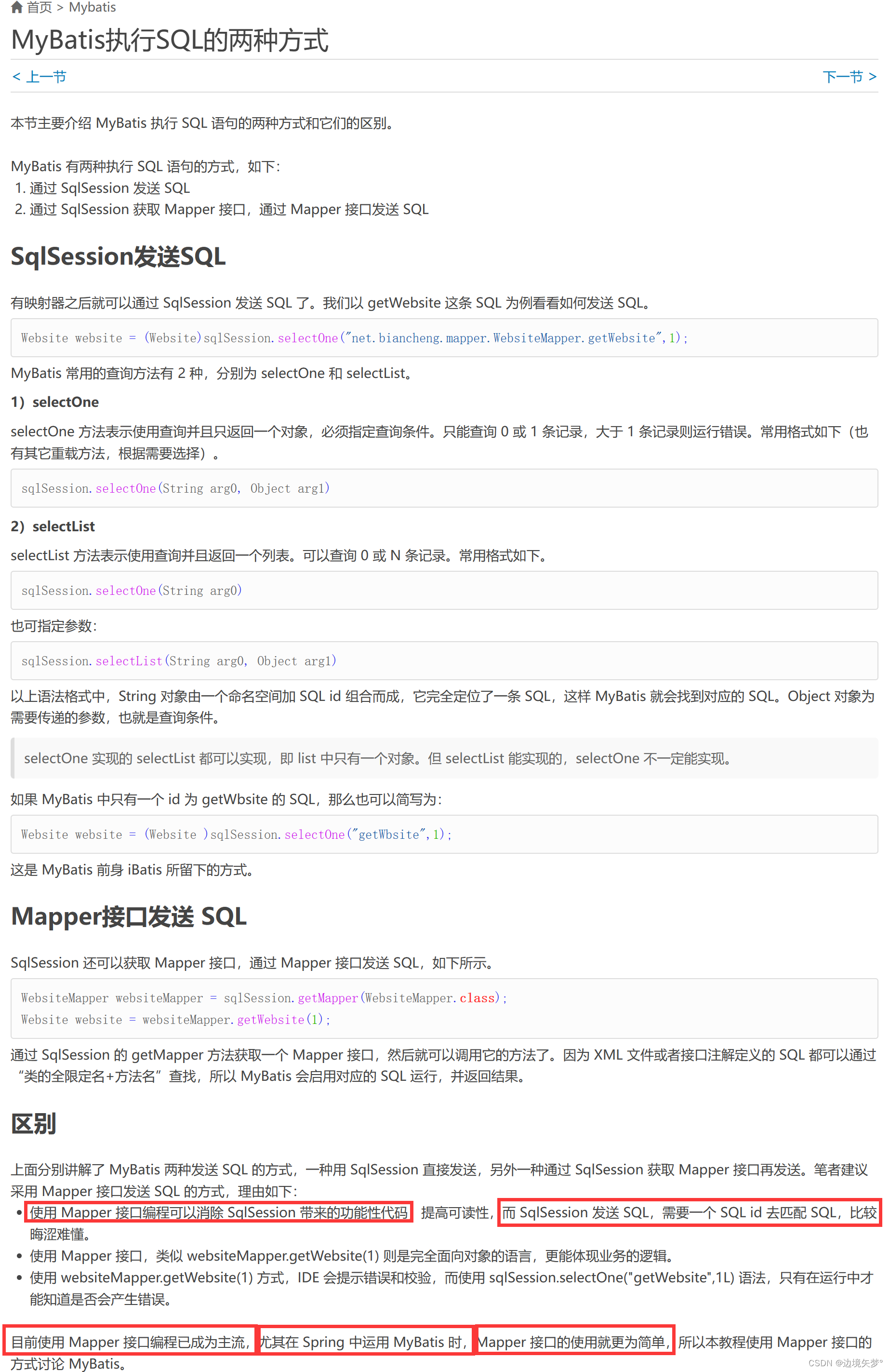
Task: Click the page title MyBatis执行SQL的两种方式
Action: (170, 40)
